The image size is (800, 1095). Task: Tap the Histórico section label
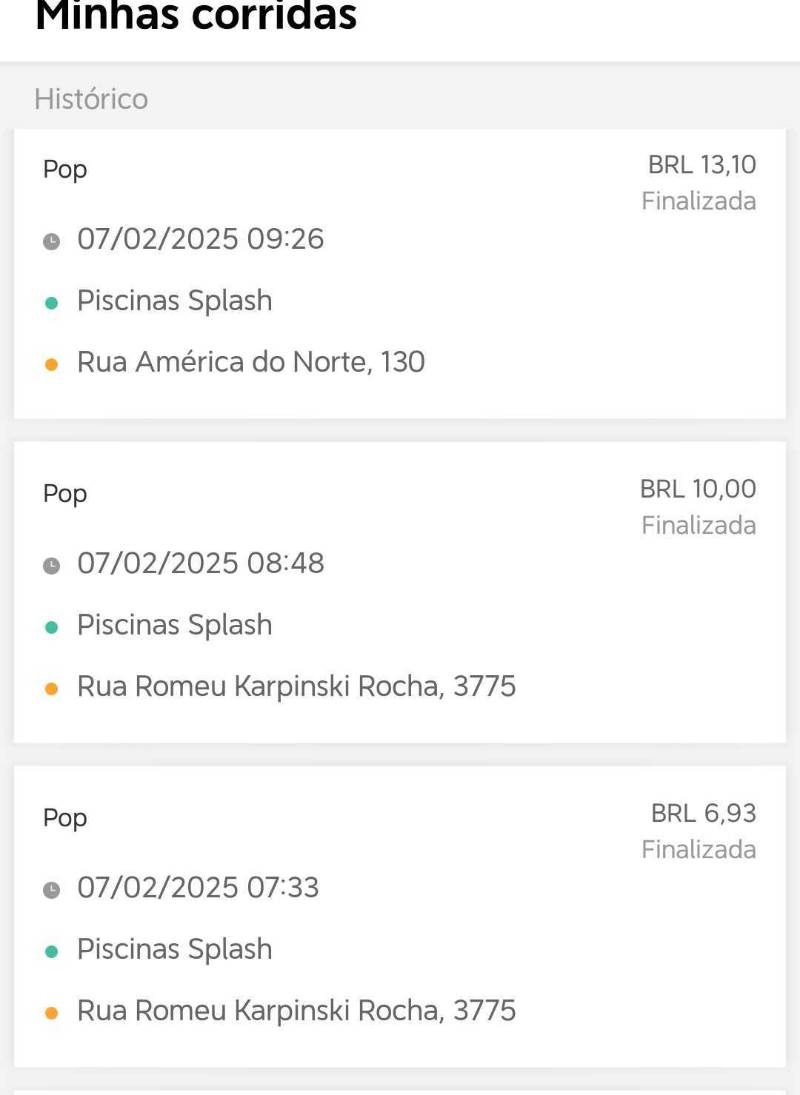tap(91, 99)
